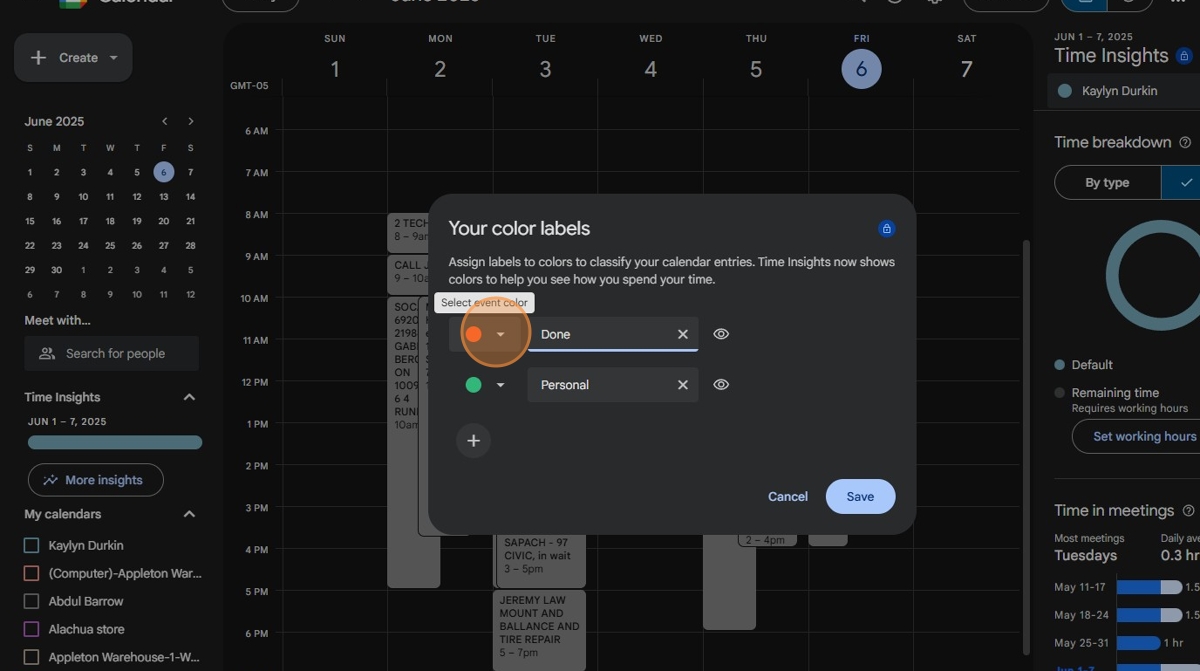The width and height of the screenshot is (1200, 671).
Task: Click the May 11-17 meetings bar
Action: coord(1149,588)
